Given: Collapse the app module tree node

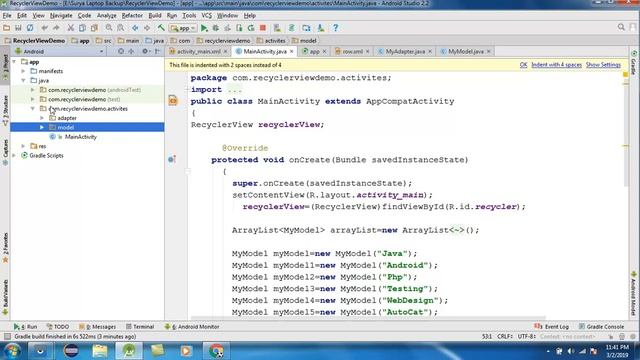Looking at the screenshot, I should [x=15, y=62].
